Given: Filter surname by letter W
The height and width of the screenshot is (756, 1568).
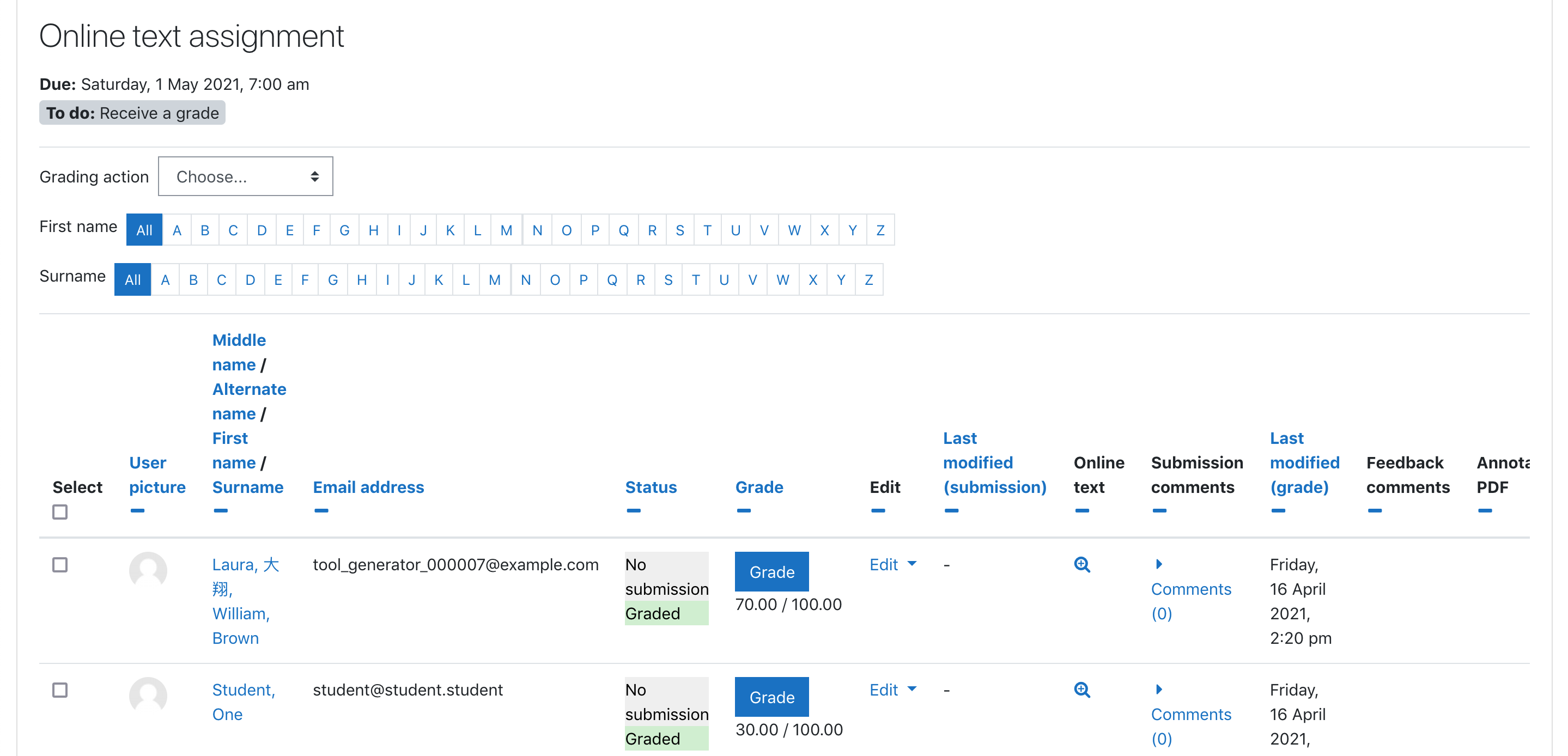Looking at the screenshot, I should (783, 280).
